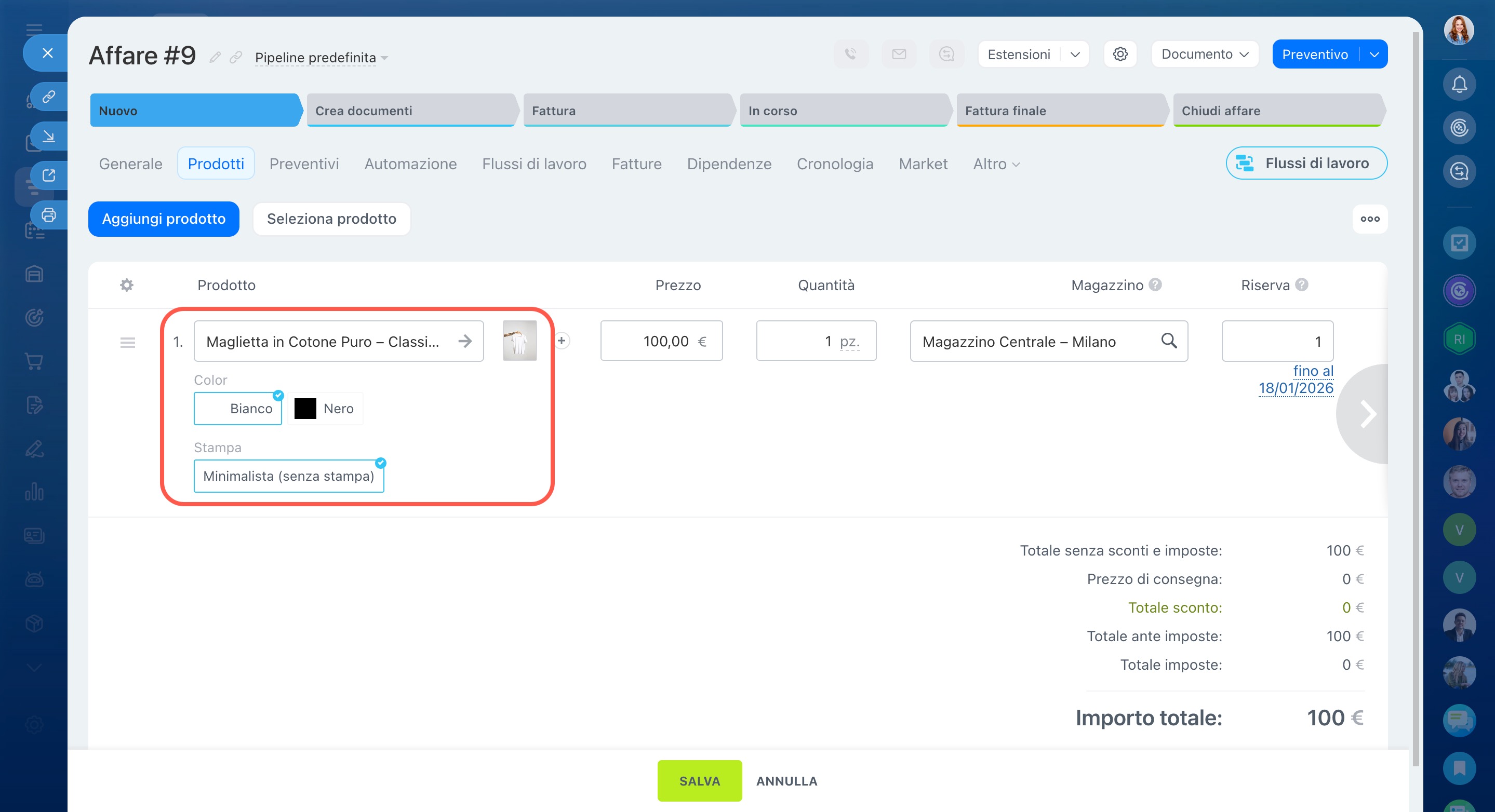Click the plus icon next to product image
The width and height of the screenshot is (1495, 812).
pyautogui.click(x=561, y=341)
